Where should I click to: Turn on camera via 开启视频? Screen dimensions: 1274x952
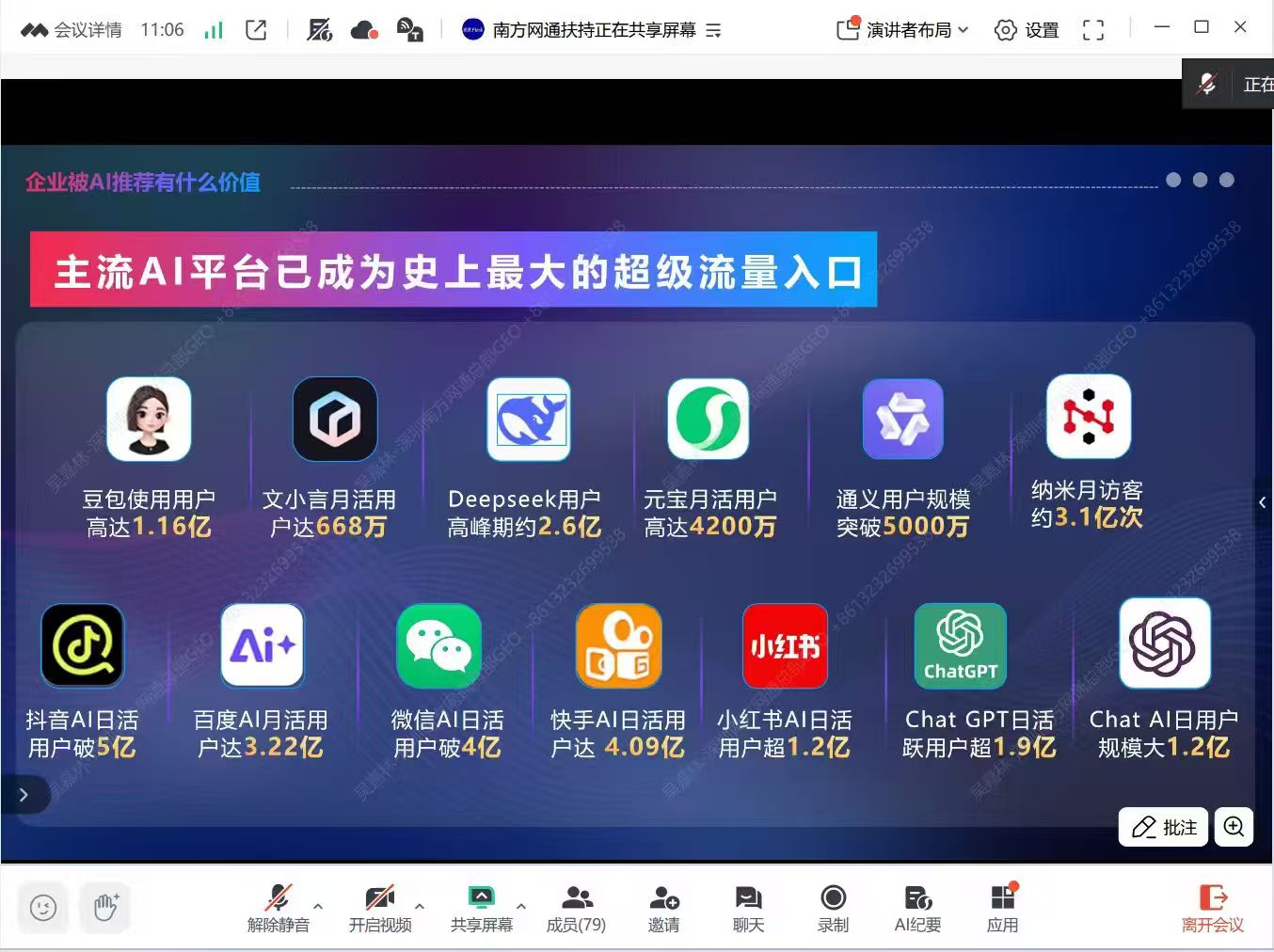click(380, 908)
